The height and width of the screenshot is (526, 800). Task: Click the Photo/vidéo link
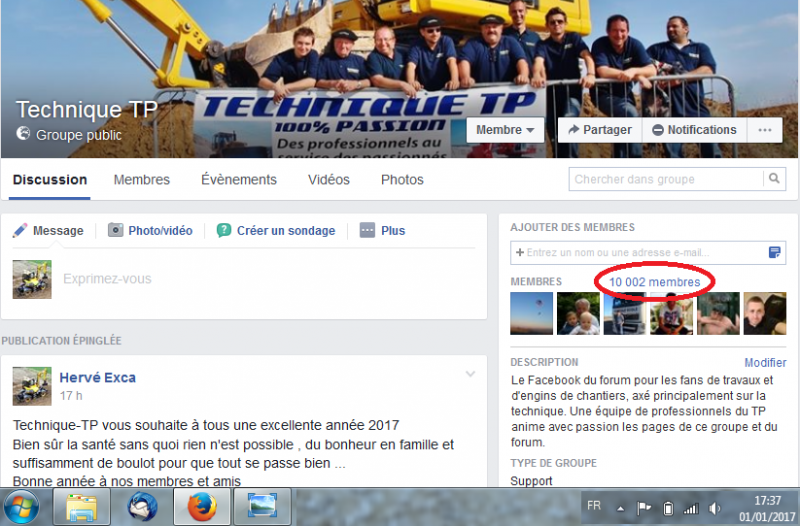[x=160, y=231]
